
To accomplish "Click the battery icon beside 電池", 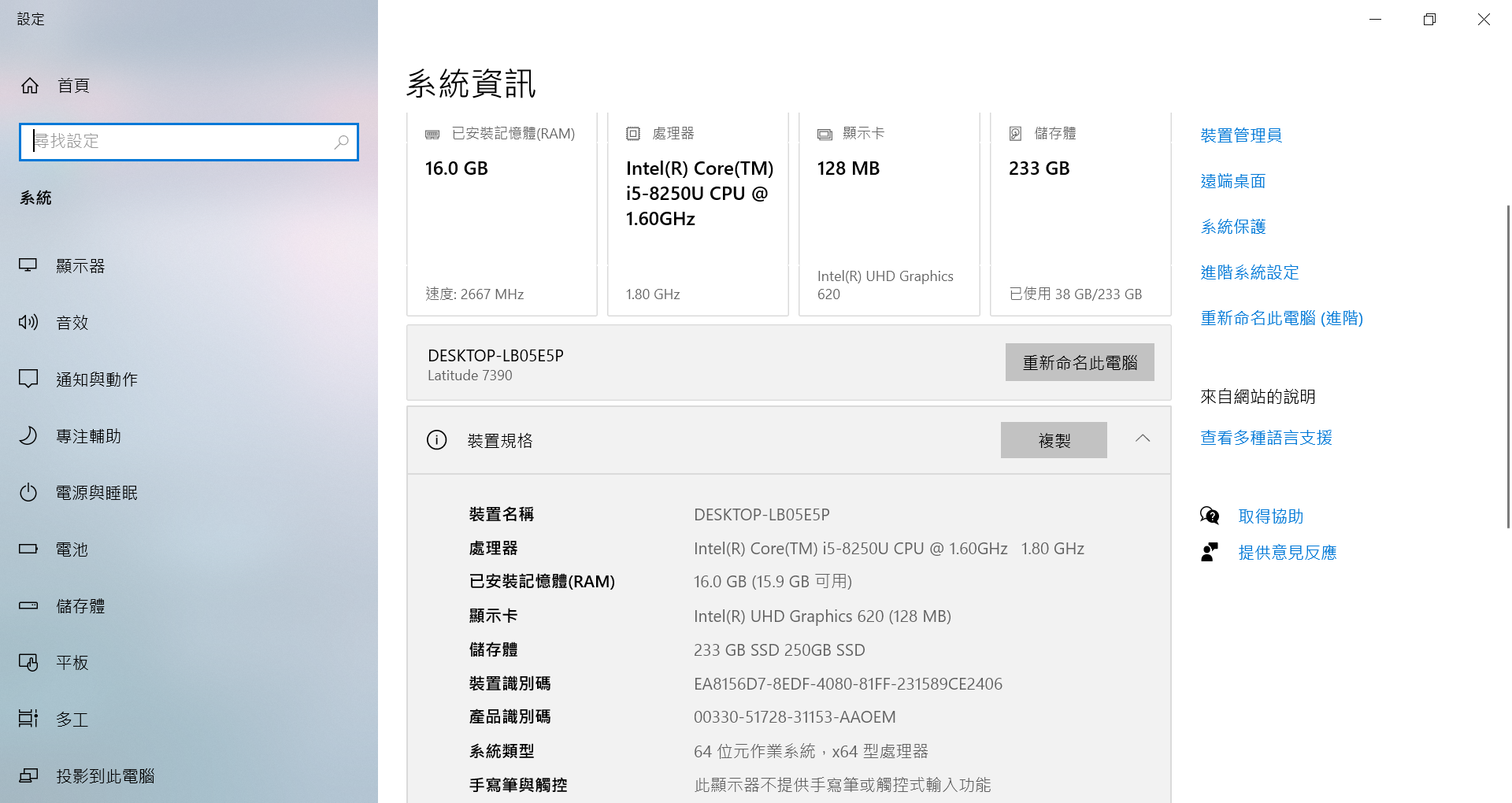I will pyautogui.click(x=28, y=549).
